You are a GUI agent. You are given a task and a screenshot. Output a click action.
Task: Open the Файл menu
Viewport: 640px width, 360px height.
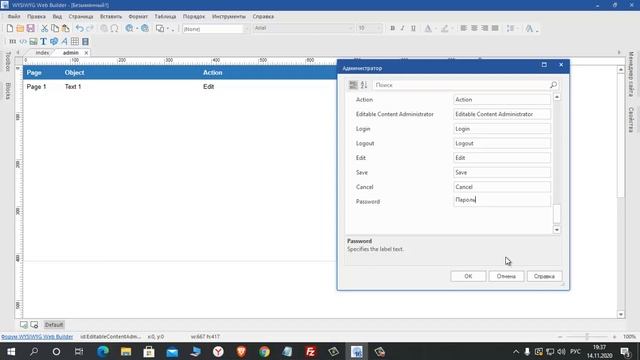coord(14,16)
